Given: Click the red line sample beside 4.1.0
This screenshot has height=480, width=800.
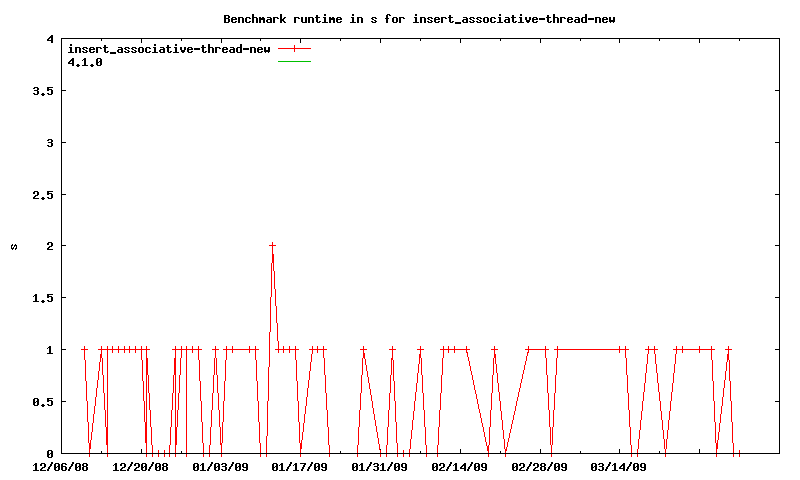Looking at the screenshot, I should coord(295,62).
